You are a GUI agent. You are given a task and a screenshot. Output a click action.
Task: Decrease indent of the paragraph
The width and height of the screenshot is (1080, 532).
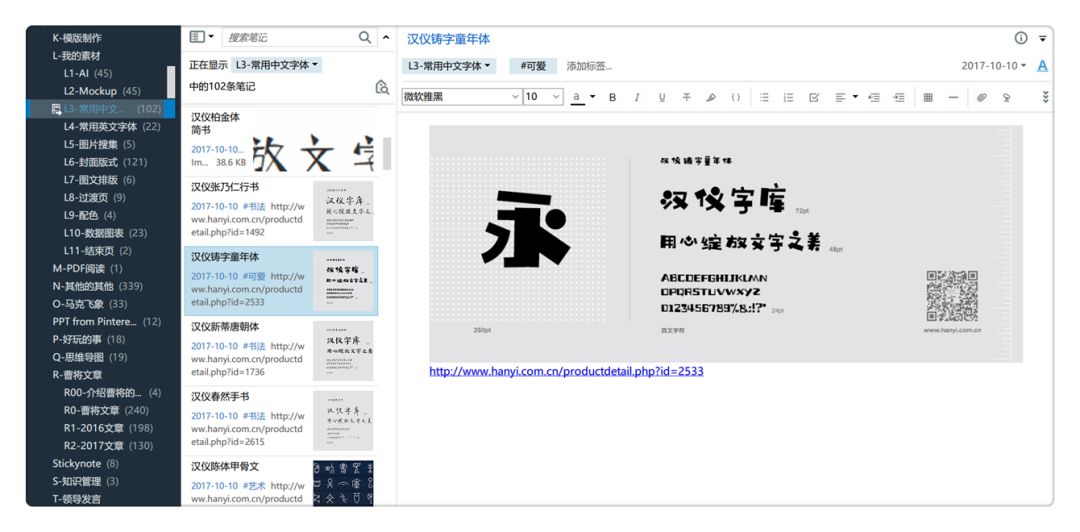click(x=874, y=97)
